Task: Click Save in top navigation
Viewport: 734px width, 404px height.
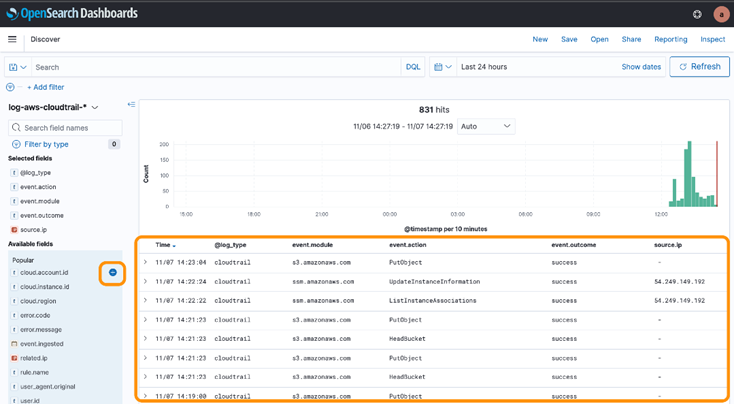Action: (x=569, y=39)
